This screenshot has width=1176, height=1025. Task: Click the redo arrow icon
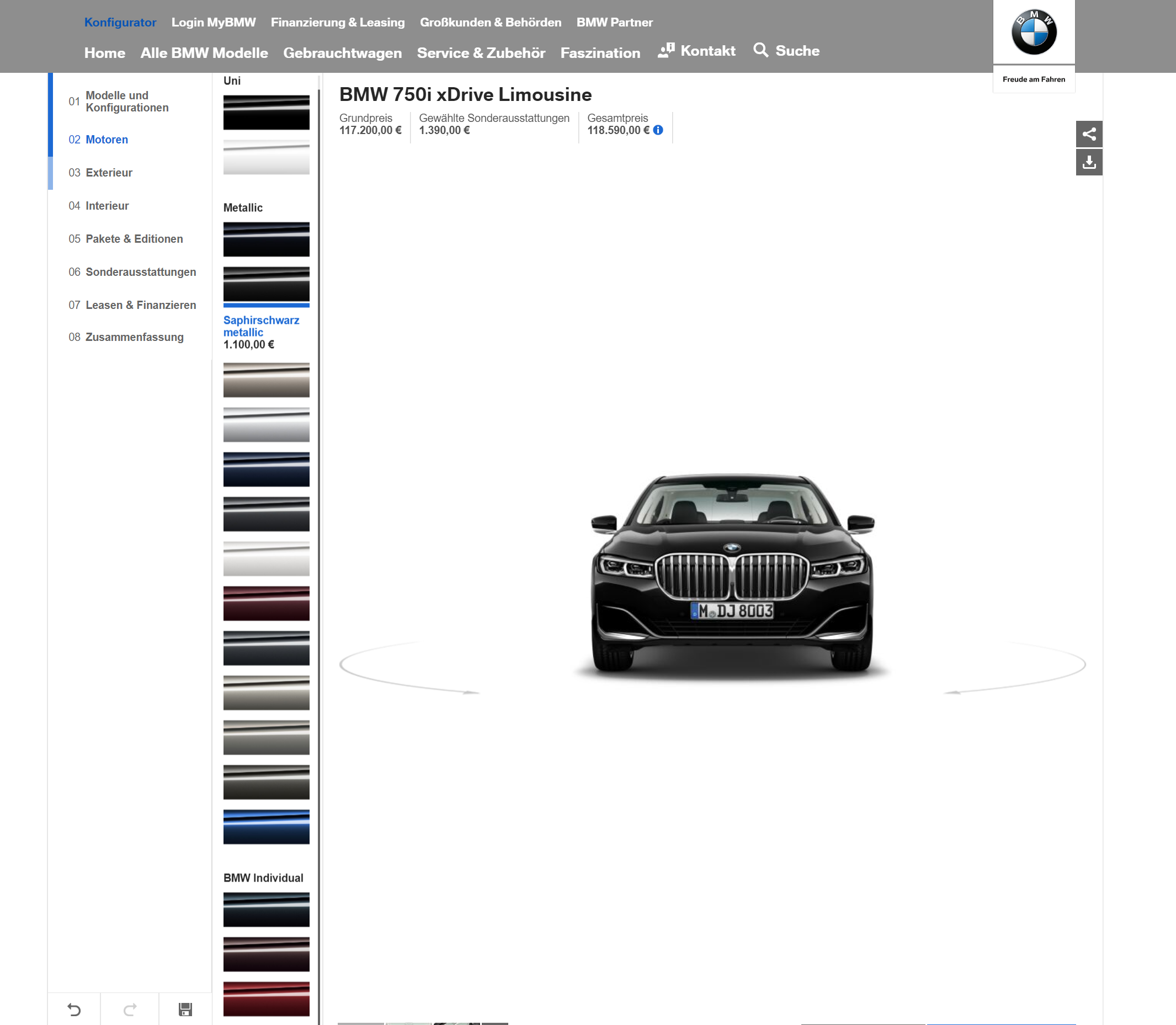click(130, 1009)
